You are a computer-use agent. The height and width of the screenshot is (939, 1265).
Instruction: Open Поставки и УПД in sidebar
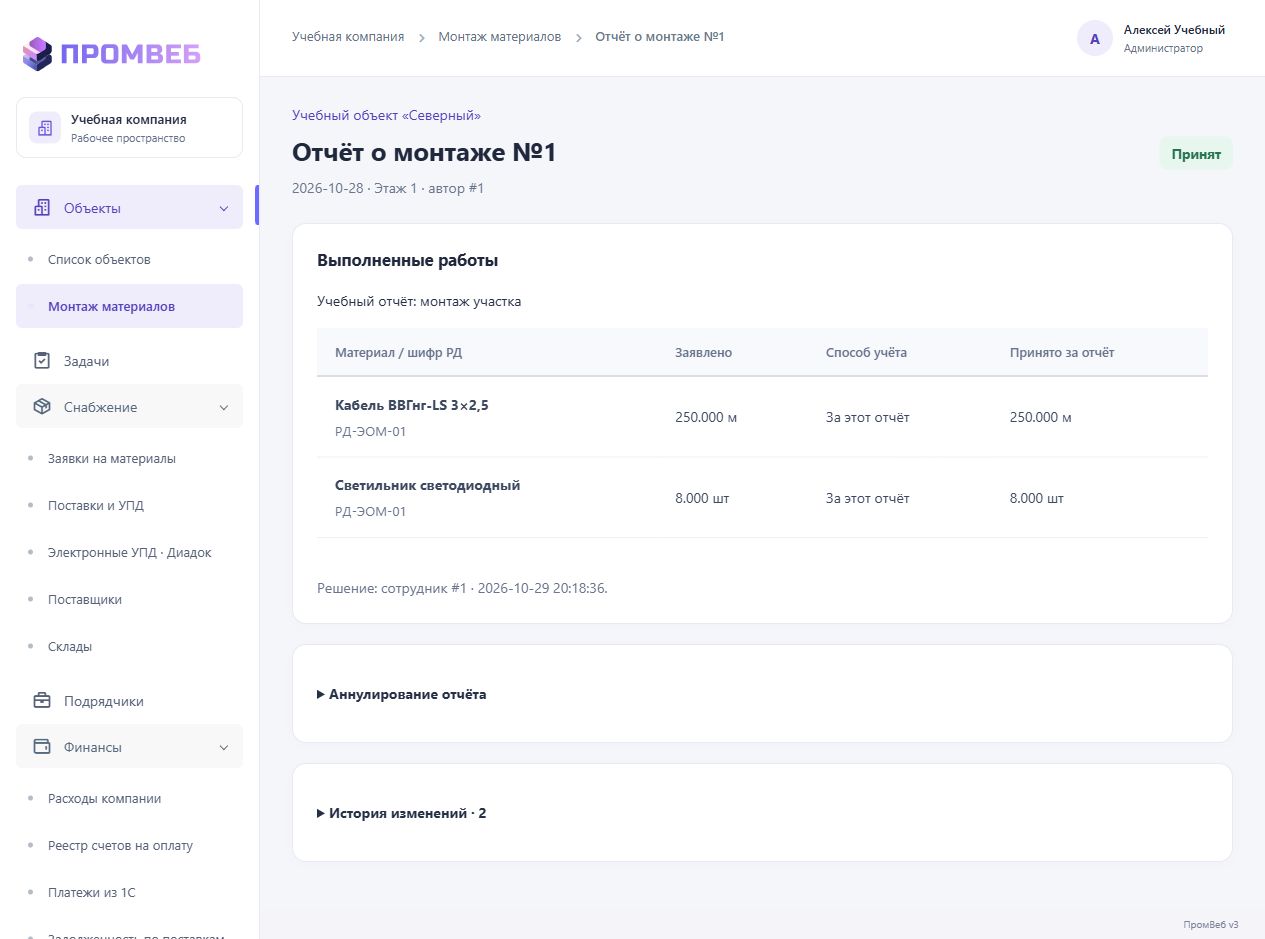[96, 505]
